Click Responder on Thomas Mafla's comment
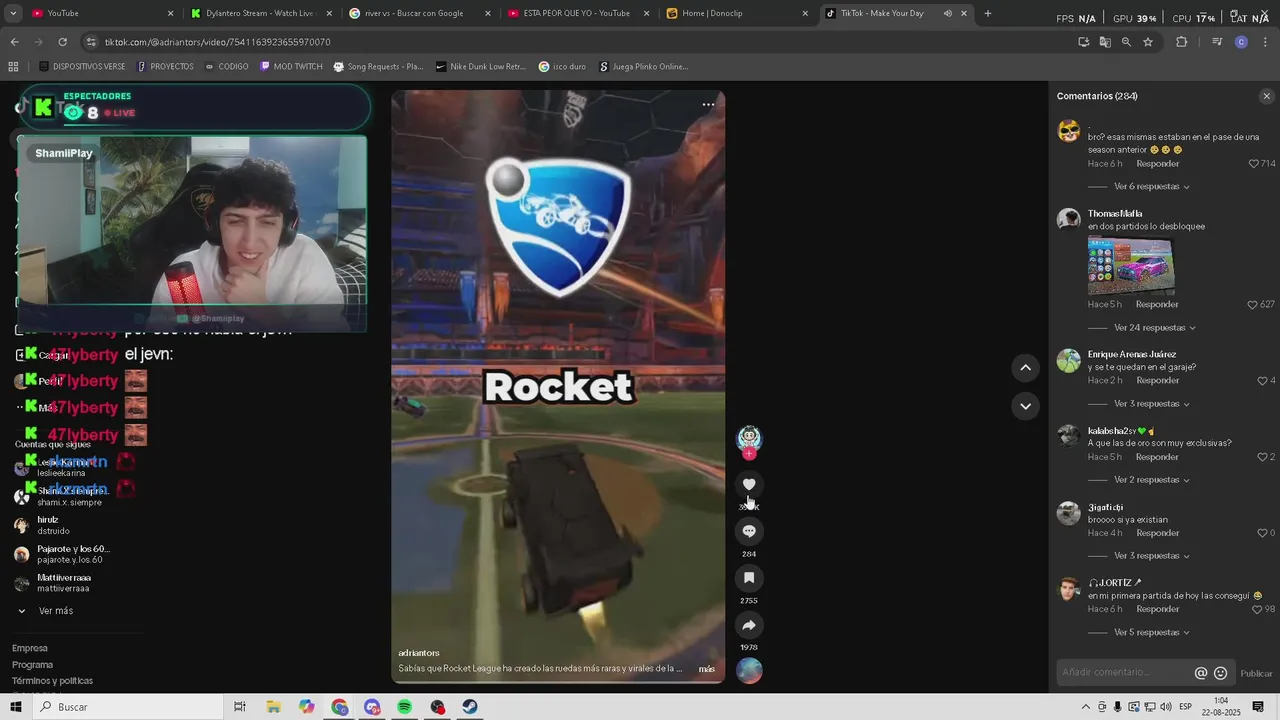Screen dimensions: 1280x720 (x=1157, y=304)
